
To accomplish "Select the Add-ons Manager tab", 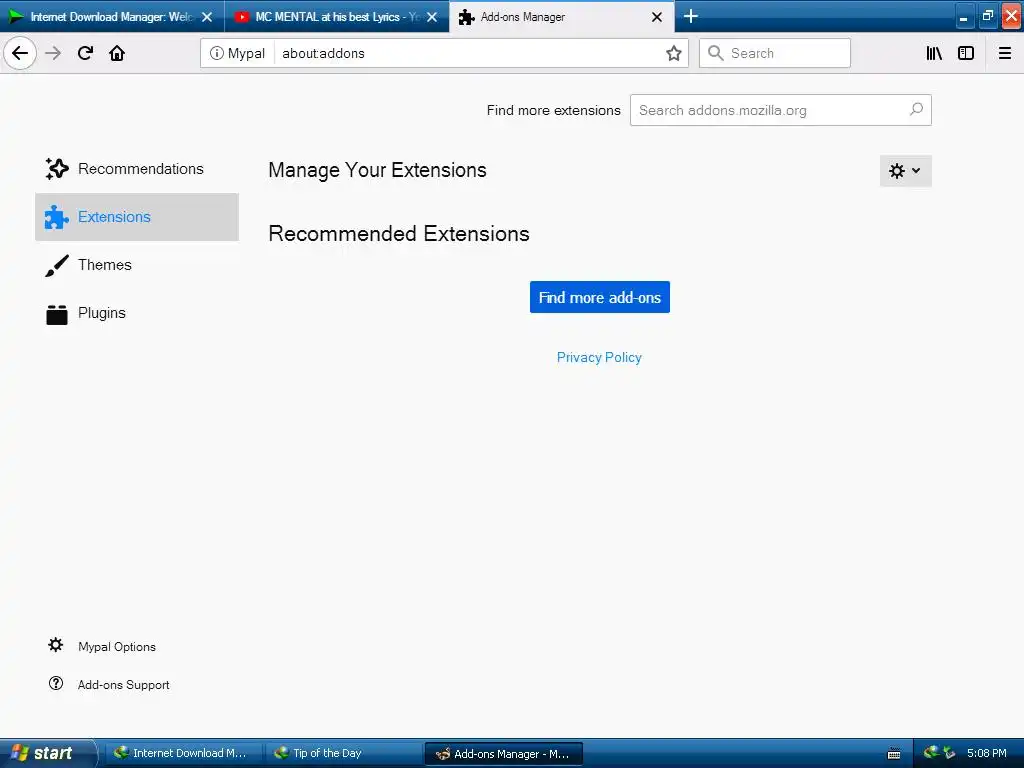I will (562, 16).
